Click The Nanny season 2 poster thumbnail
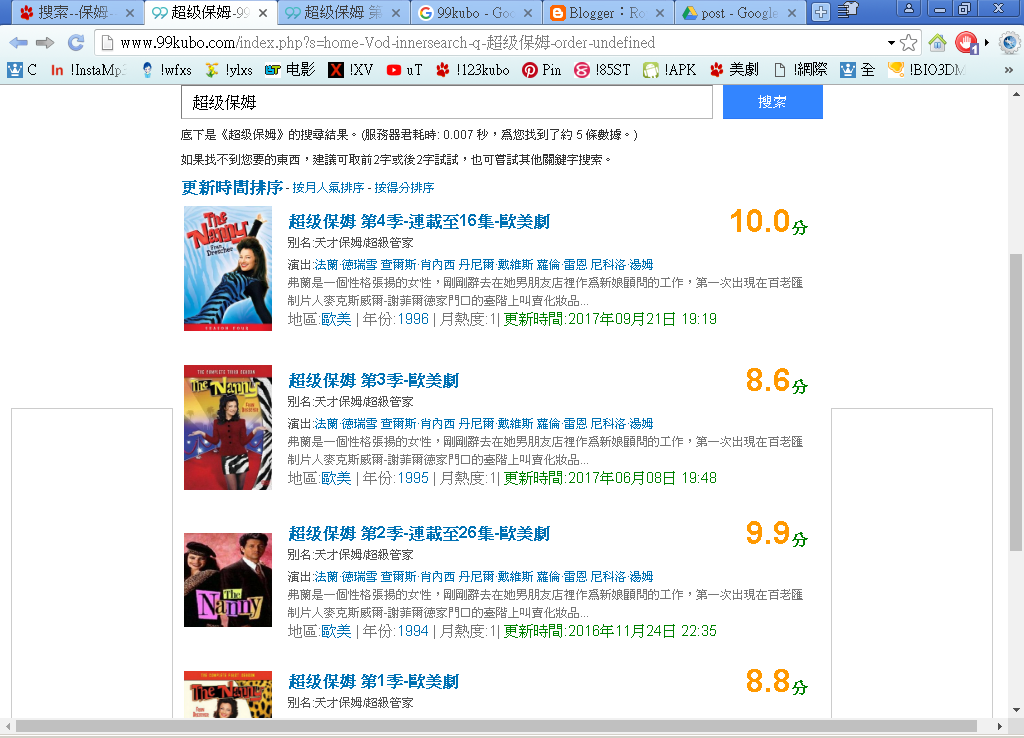The height and width of the screenshot is (738, 1024). [228, 580]
